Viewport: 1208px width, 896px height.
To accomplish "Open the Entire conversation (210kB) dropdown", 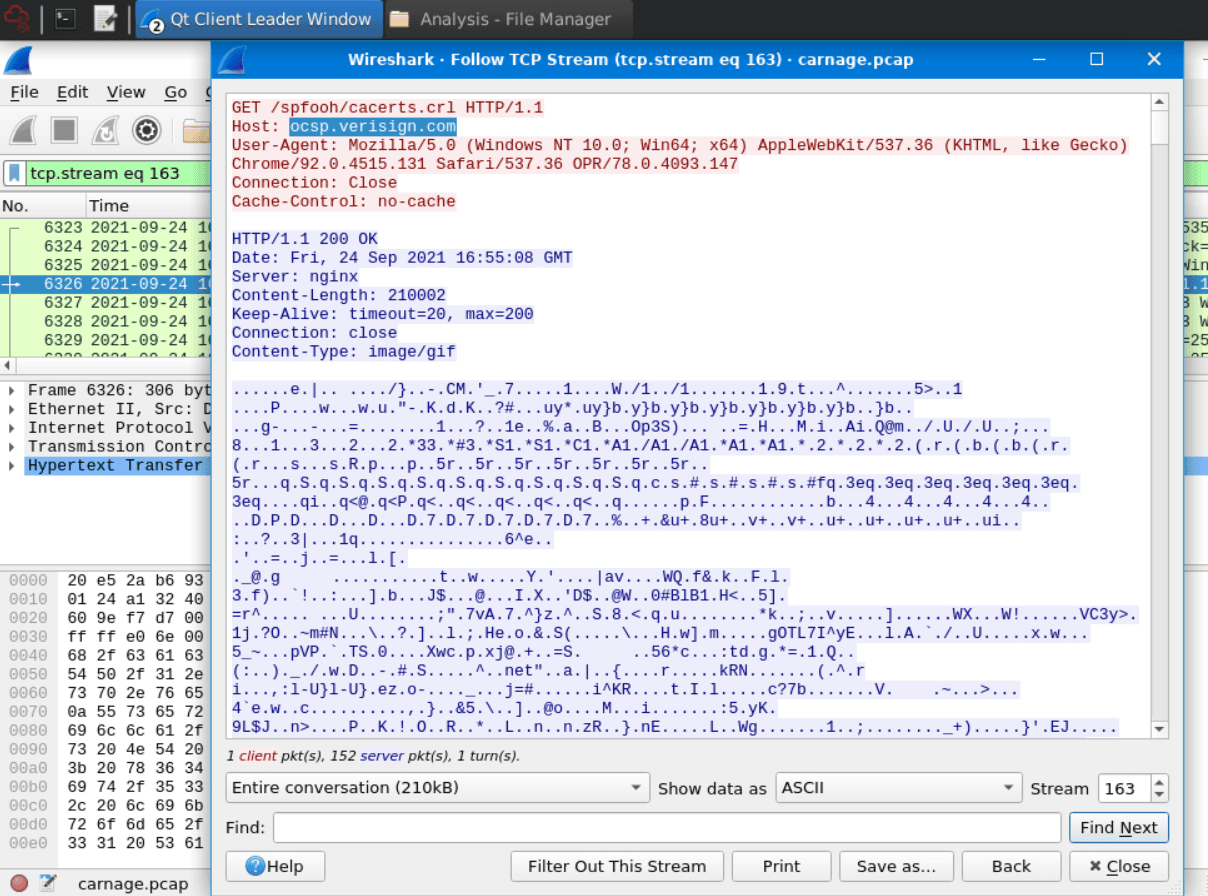I will pyautogui.click(x=438, y=788).
